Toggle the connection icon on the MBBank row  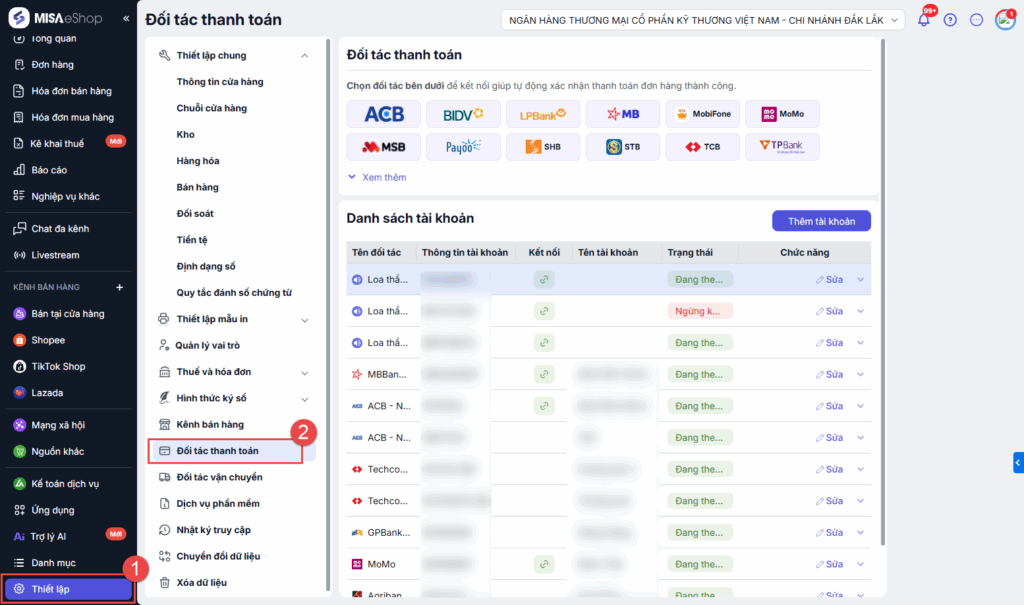tap(543, 374)
